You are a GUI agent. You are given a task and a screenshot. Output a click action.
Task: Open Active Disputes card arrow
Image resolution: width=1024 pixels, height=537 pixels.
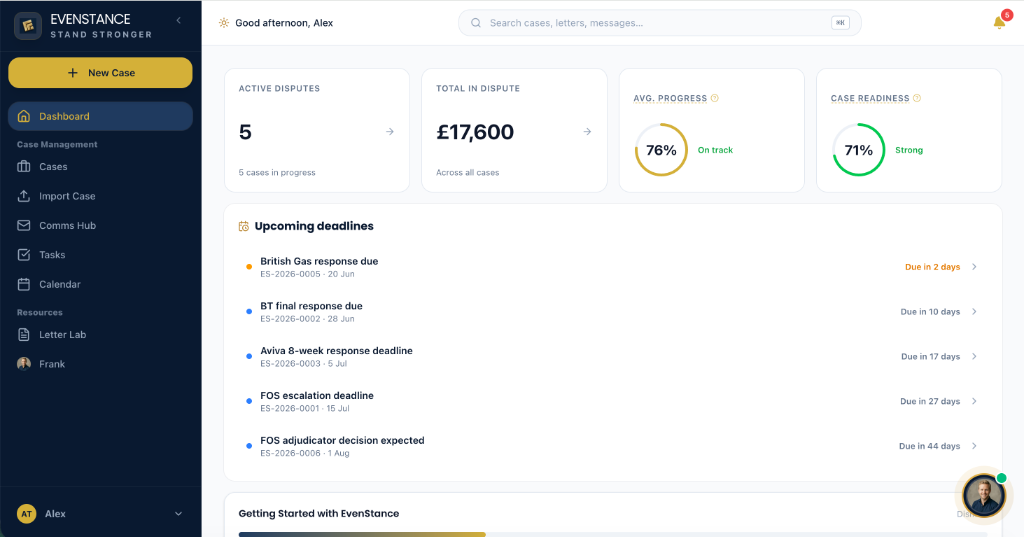(390, 132)
